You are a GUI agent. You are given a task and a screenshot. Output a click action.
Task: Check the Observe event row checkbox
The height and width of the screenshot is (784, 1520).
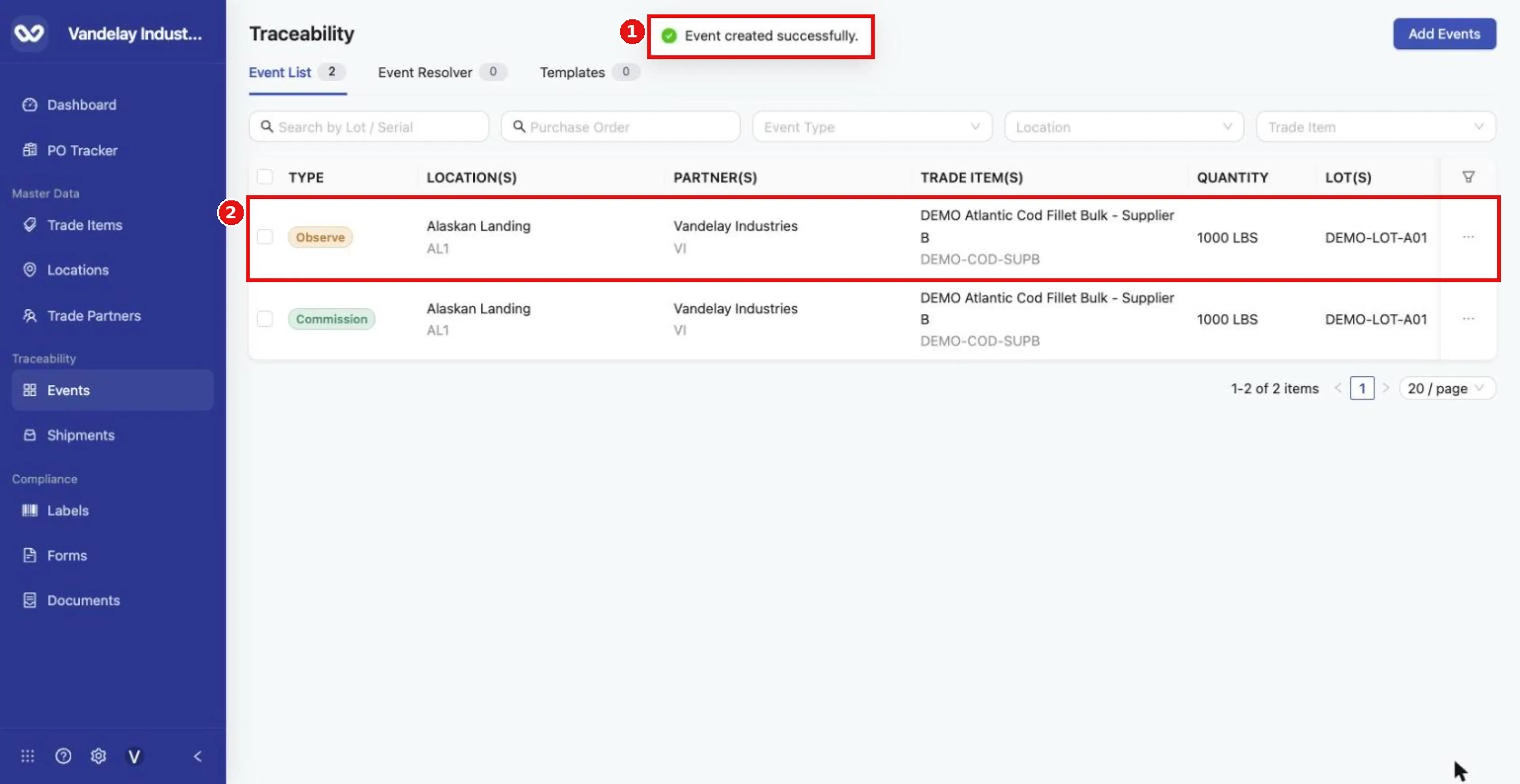(x=265, y=237)
